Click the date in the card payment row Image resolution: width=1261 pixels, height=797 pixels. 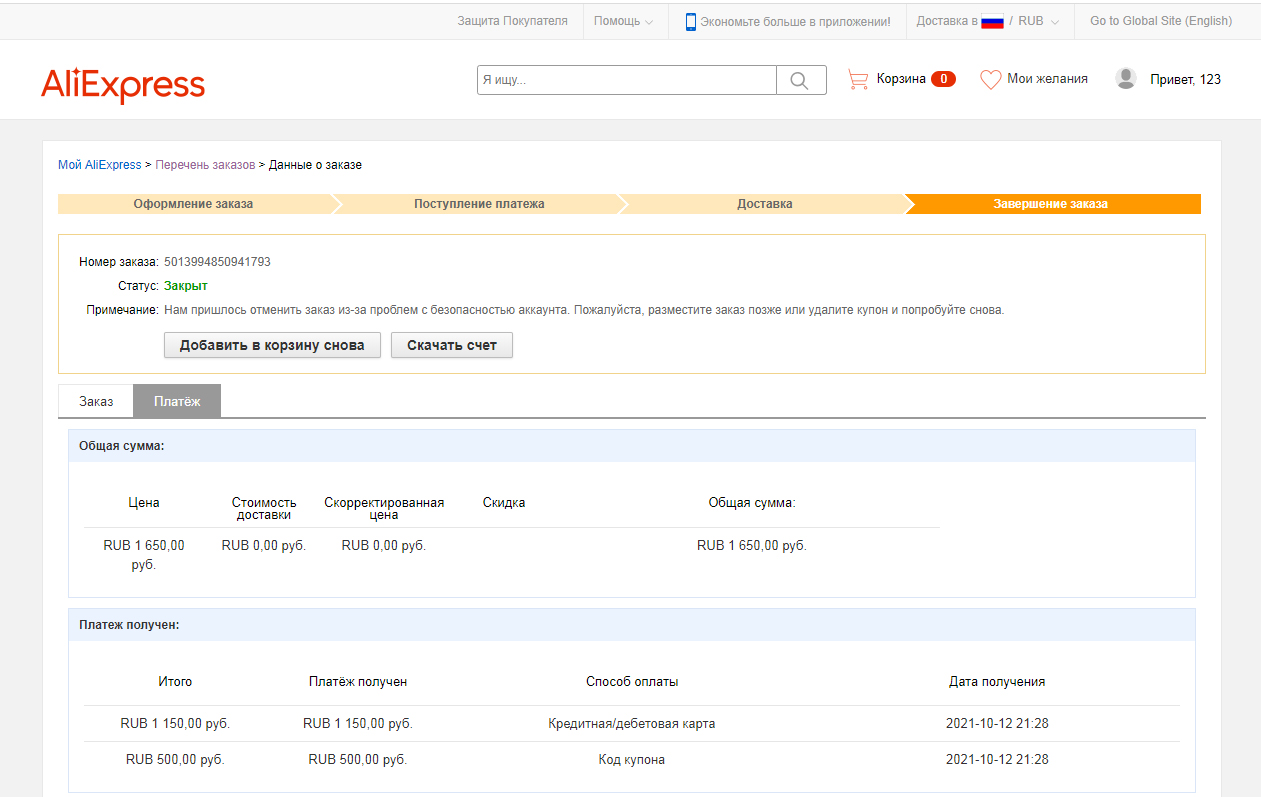997,724
